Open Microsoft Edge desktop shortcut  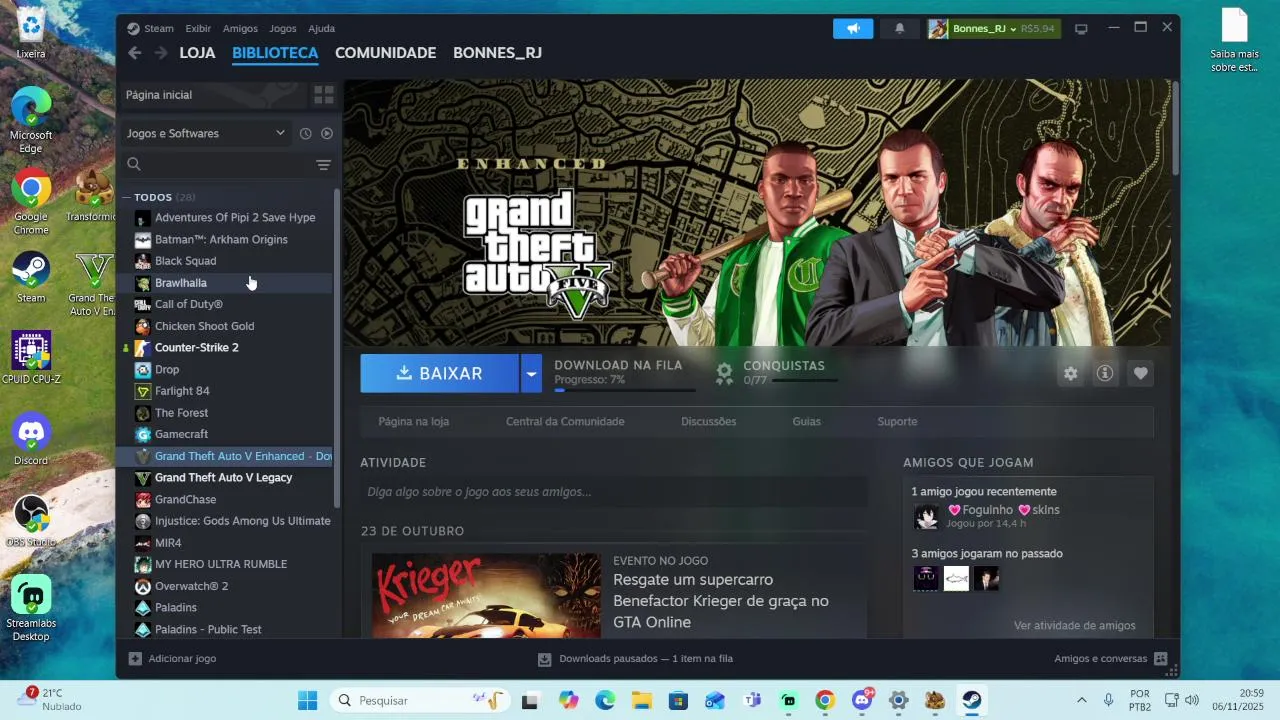click(x=31, y=120)
